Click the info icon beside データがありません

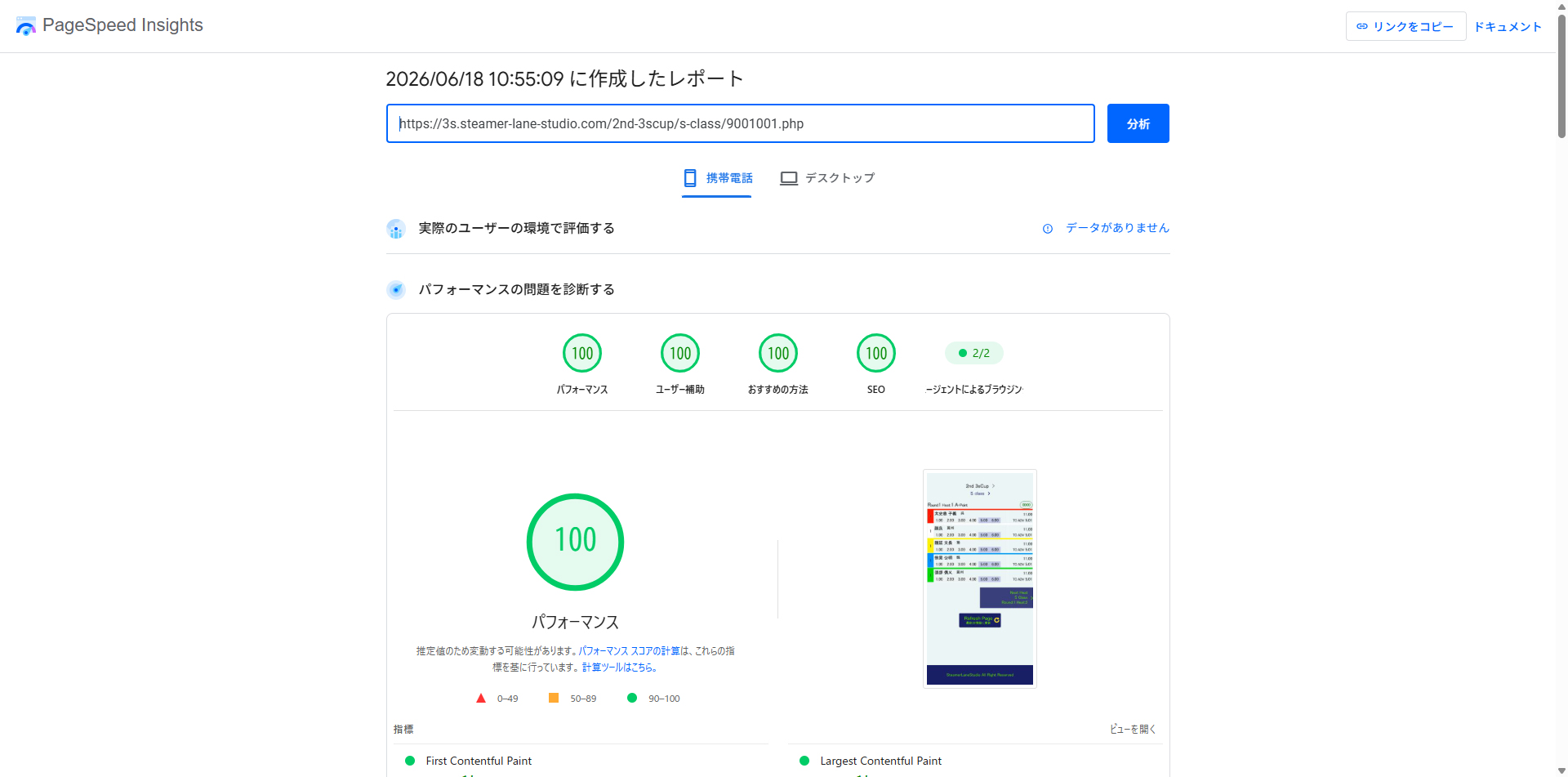[1048, 229]
